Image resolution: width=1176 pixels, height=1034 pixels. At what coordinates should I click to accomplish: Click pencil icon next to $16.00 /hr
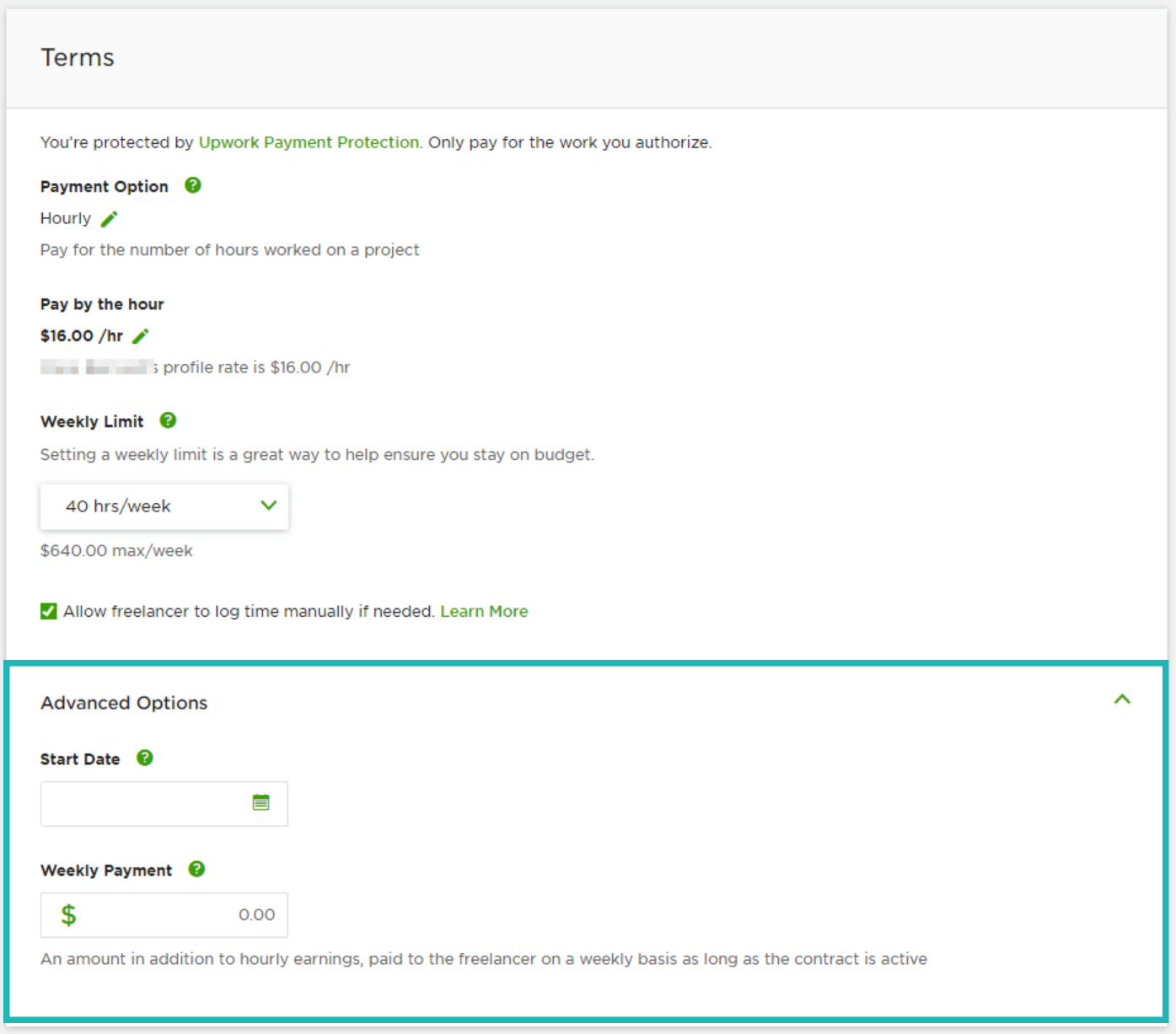tap(141, 336)
